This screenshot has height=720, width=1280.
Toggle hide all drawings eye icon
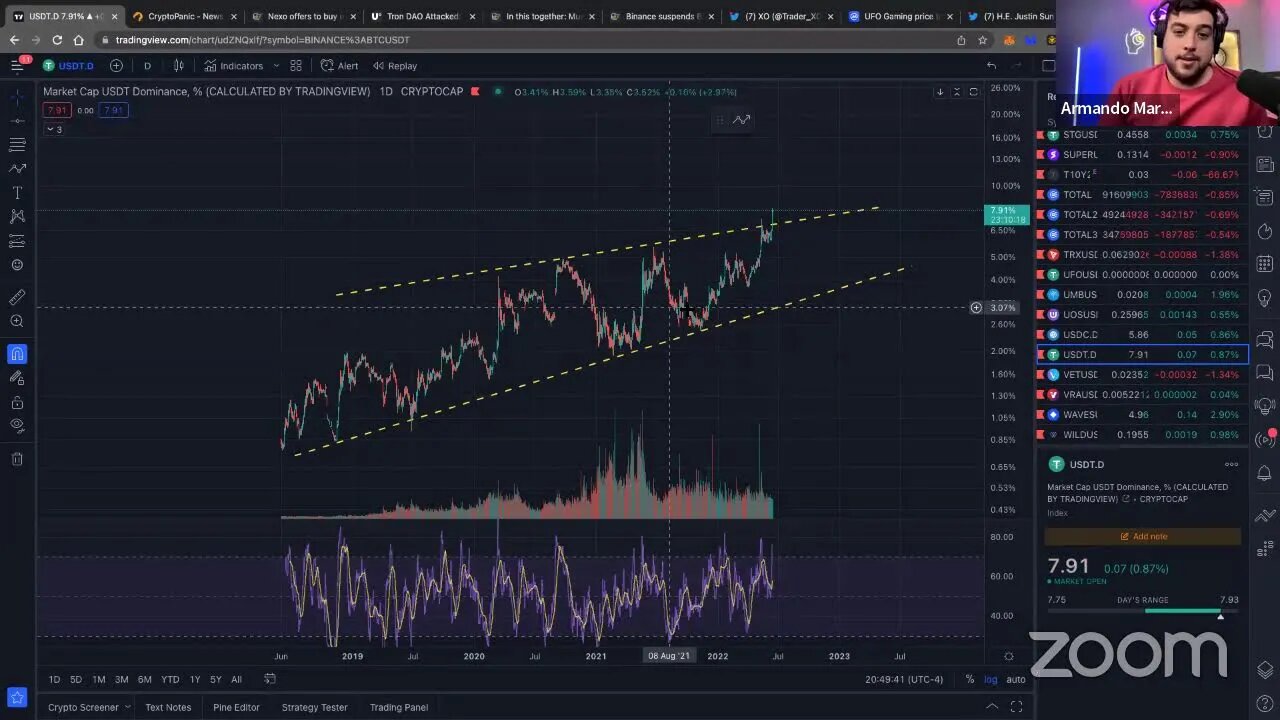point(17,426)
